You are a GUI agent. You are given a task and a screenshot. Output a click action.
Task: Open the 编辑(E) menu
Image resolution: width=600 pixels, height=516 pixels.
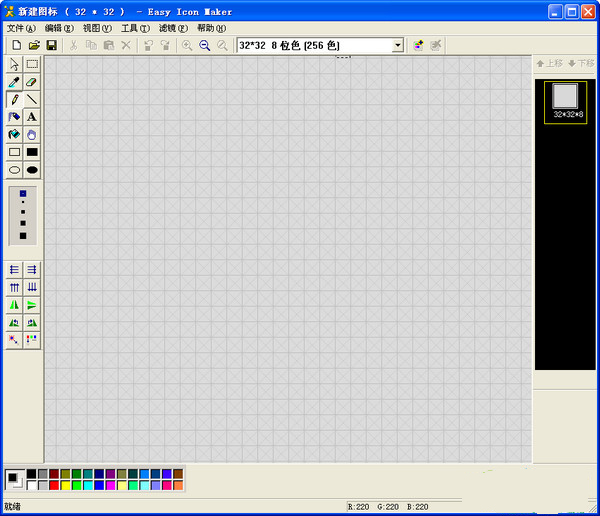click(59, 28)
